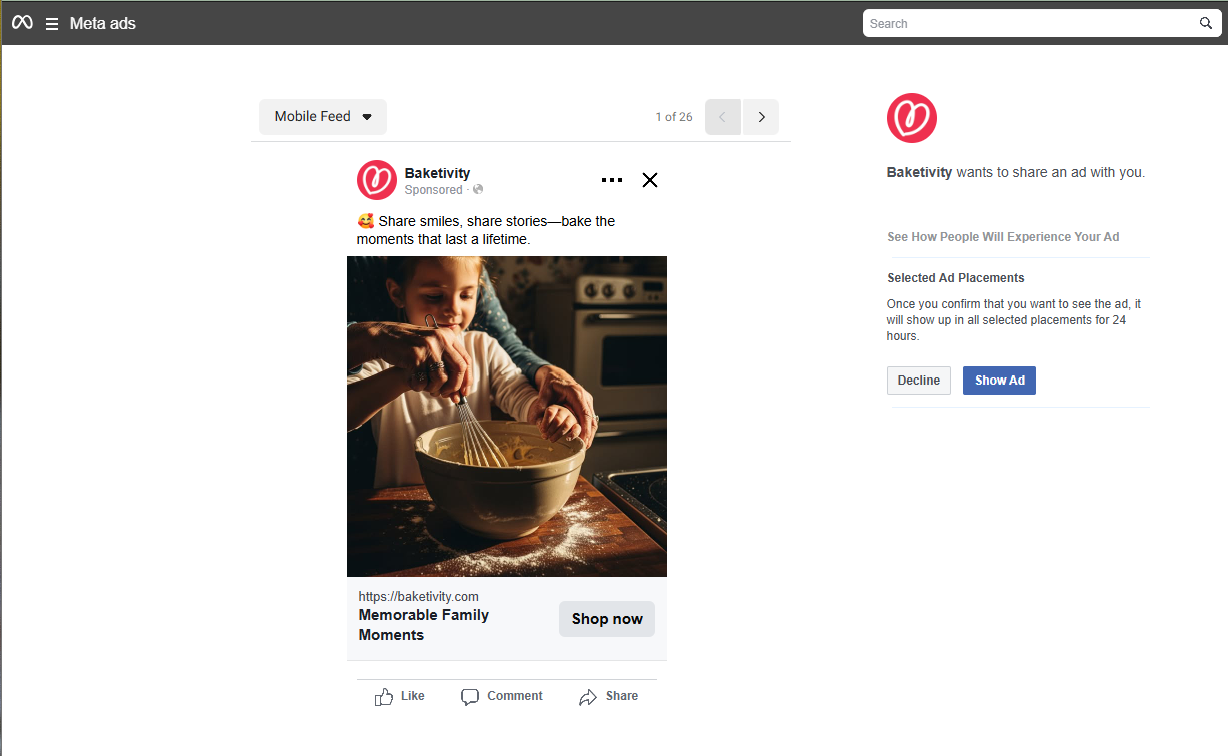
Task: Click the Comment speech bubble icon
Action: click(470, 697)
